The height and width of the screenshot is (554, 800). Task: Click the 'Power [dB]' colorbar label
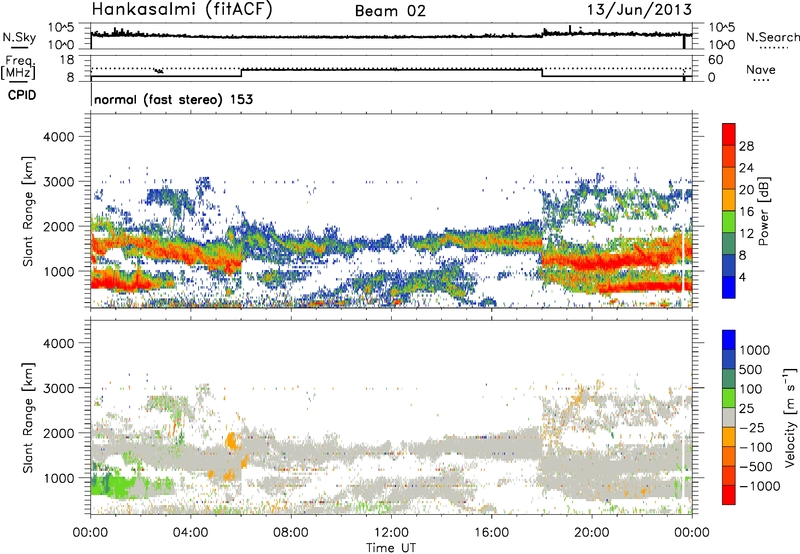pos(764,211)
